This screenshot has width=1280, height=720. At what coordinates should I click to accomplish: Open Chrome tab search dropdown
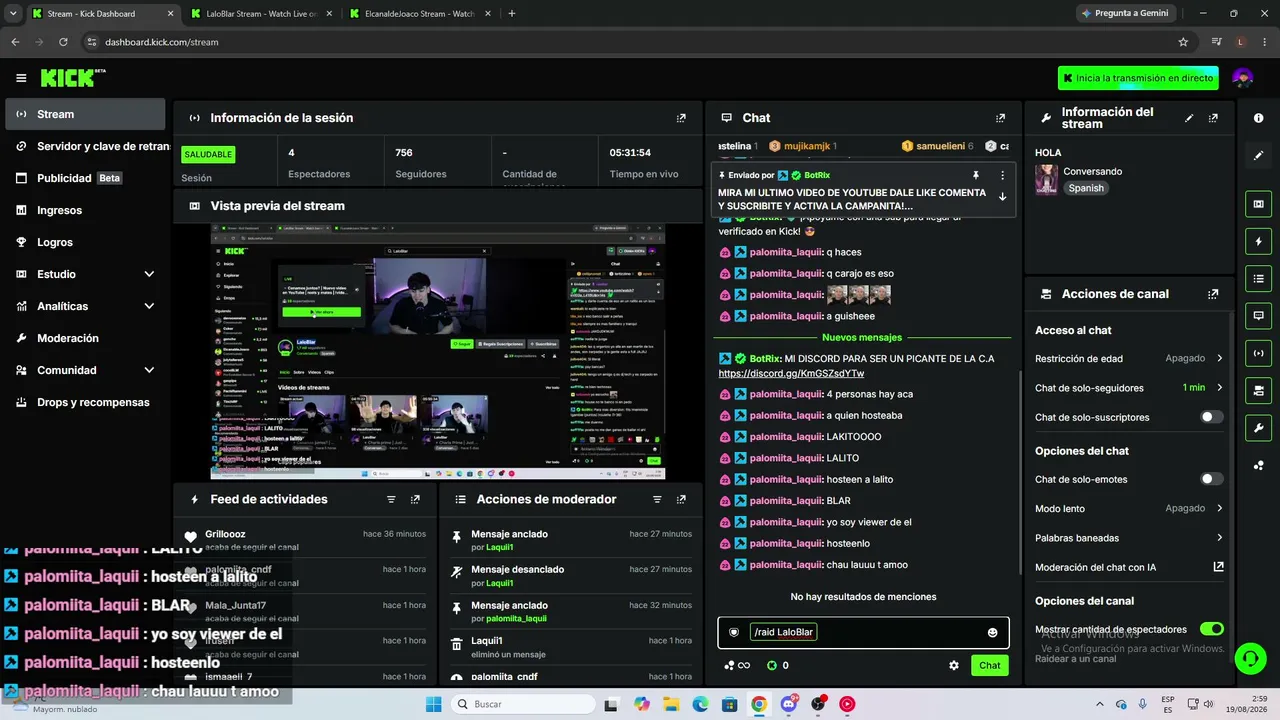tap(13, 14)
